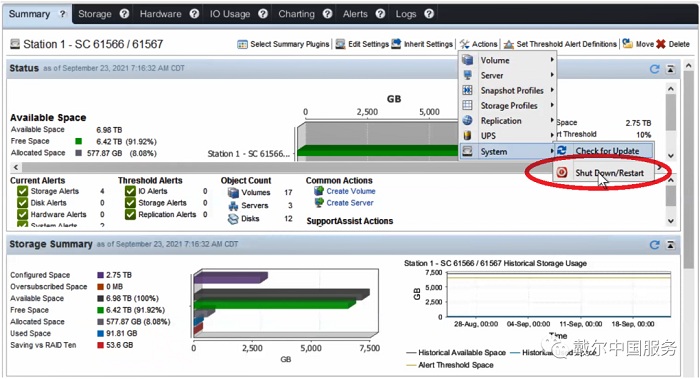Click the Saving vs RAID Ten red swatch
The image size is (700, 379).
click(100, 345)
